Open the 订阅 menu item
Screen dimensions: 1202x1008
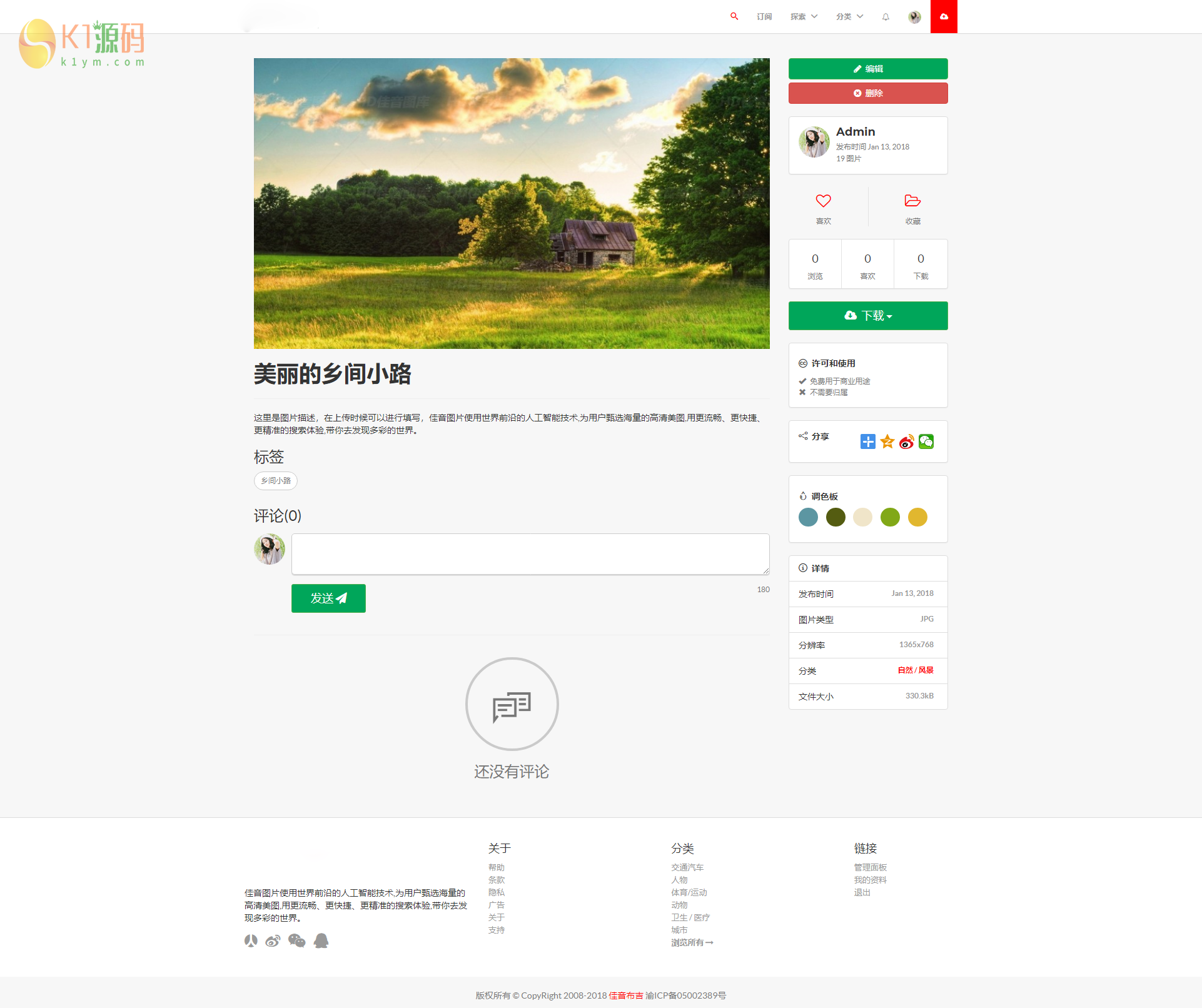764,17
